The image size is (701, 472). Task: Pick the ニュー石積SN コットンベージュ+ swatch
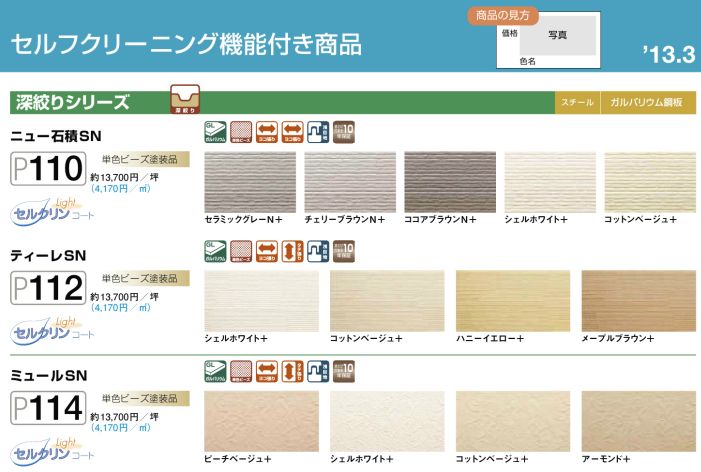(x=650, y=182)
